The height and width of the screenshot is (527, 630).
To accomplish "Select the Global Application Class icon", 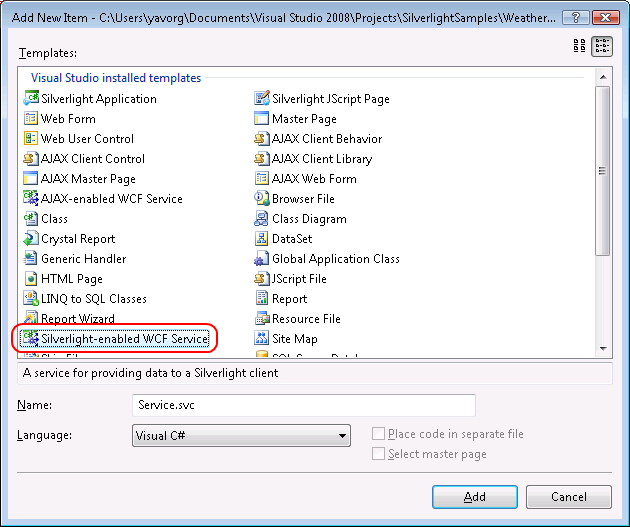I will coord(262,259).
